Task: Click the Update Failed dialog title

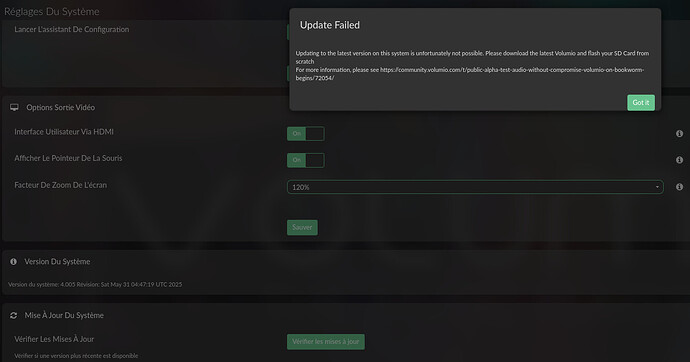Action: (x=330, y=25)
